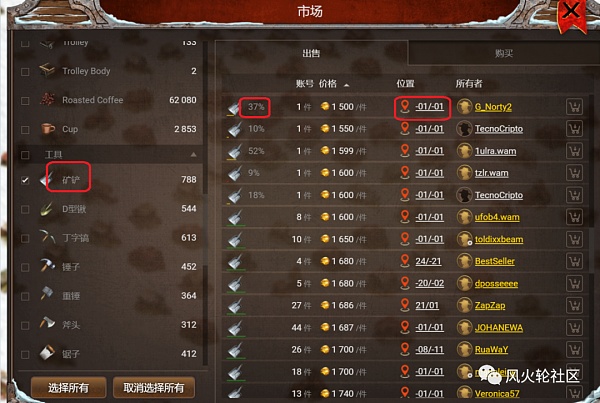Switch to the 购买 buy tab

(503, 53)
